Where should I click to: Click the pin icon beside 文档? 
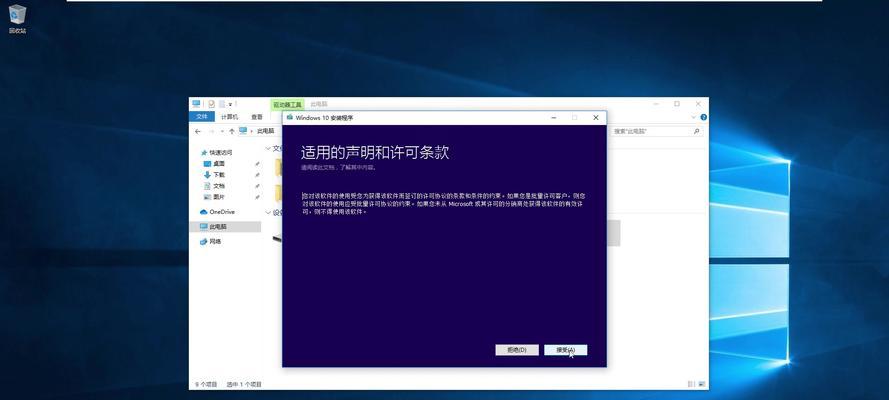point(257,186)
